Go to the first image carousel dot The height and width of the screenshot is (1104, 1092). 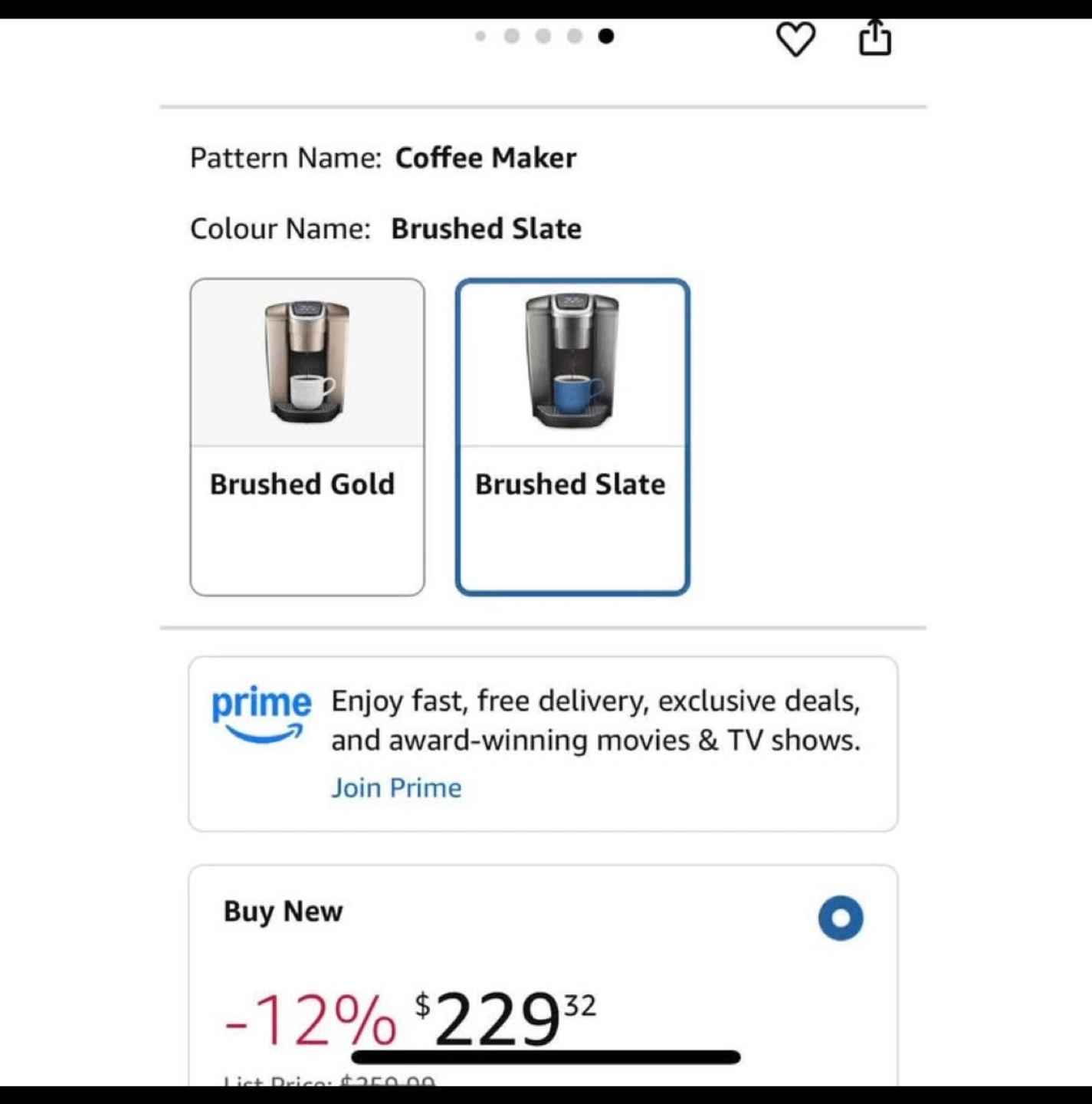click(x=480, y=36)
